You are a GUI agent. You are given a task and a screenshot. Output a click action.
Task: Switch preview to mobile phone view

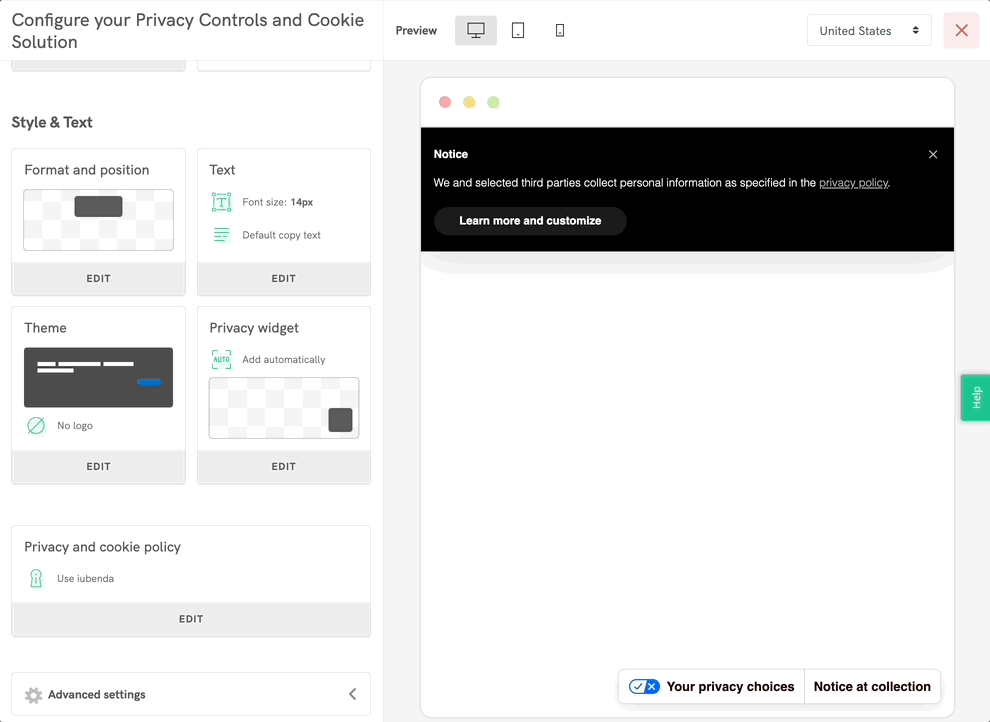[560, 31]
